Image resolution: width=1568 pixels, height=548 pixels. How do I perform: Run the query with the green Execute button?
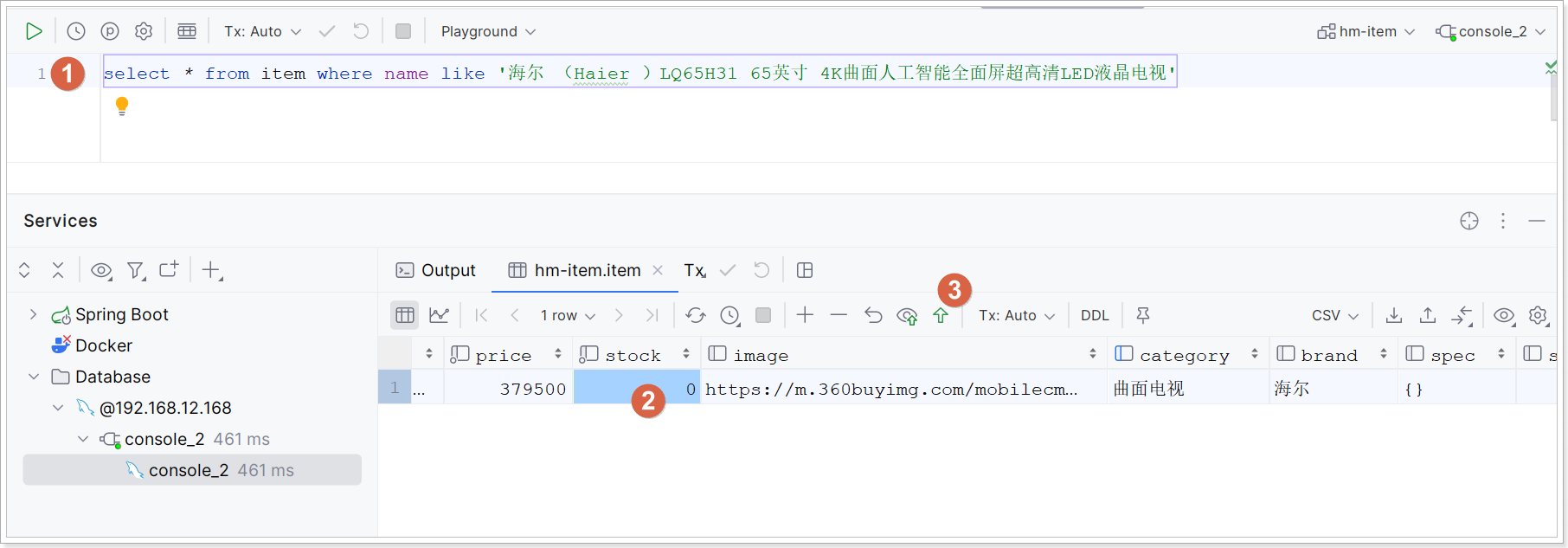click(34, 31)
